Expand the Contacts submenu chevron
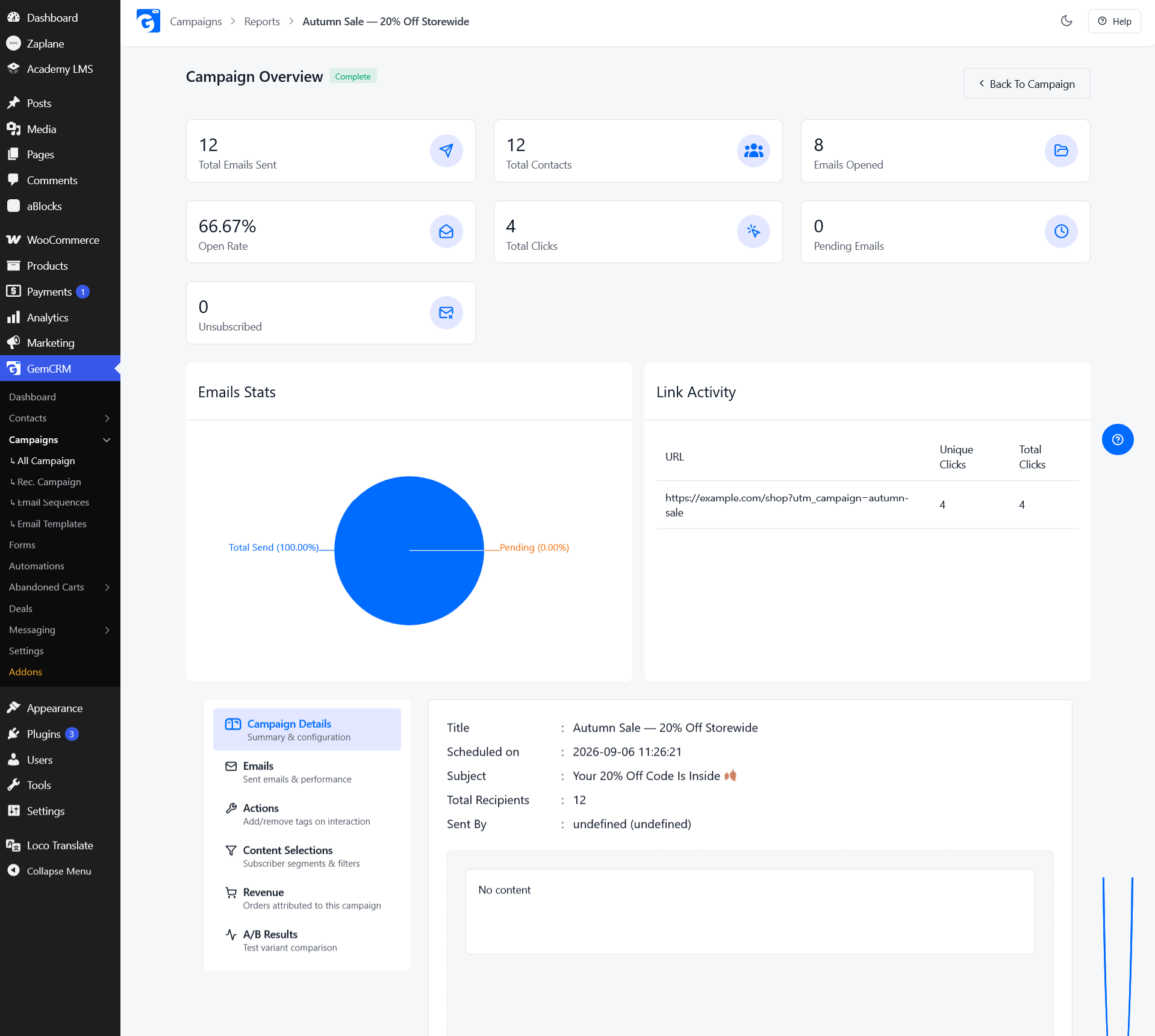Screen dimensions: 1155x1036 point(107,418)
